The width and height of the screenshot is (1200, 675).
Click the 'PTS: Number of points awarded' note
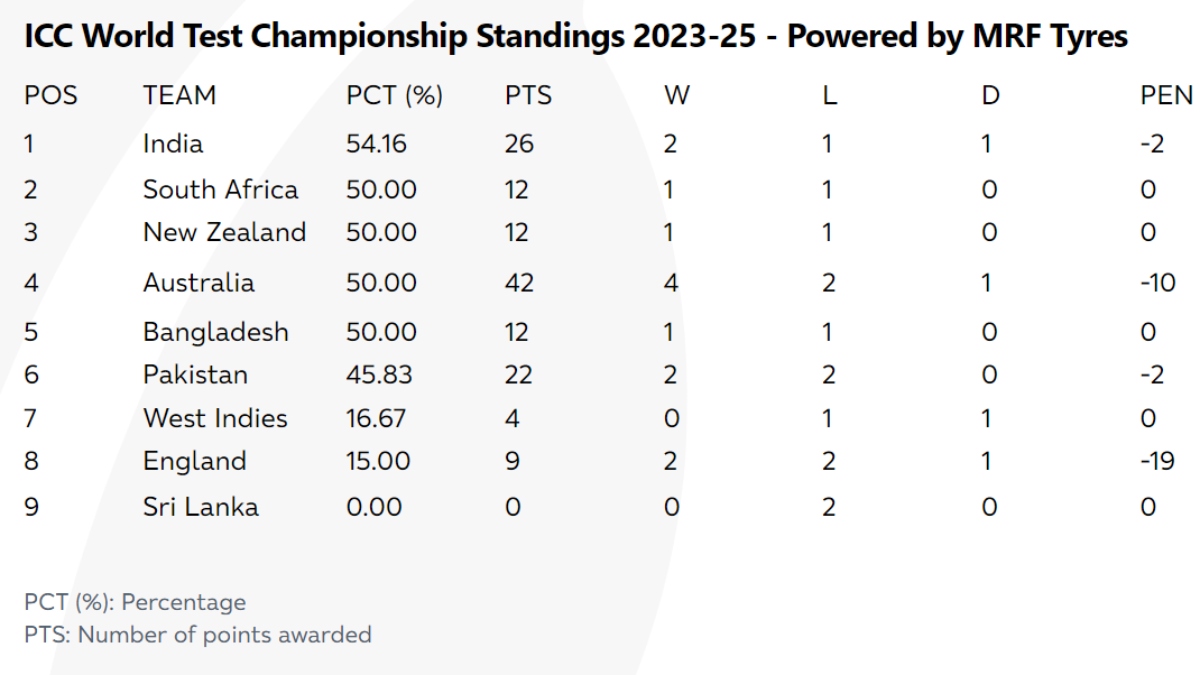pyautogui.click(x=198, y=634)
